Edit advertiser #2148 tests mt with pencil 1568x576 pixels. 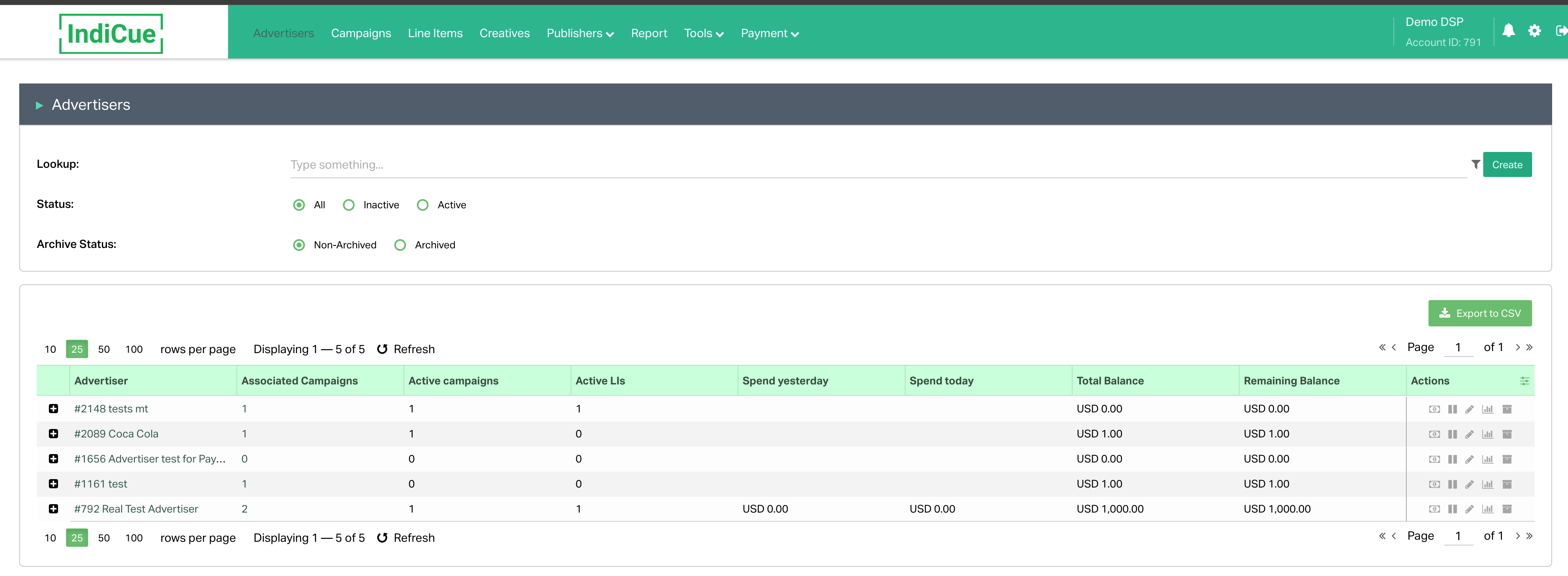point(1469,409)
